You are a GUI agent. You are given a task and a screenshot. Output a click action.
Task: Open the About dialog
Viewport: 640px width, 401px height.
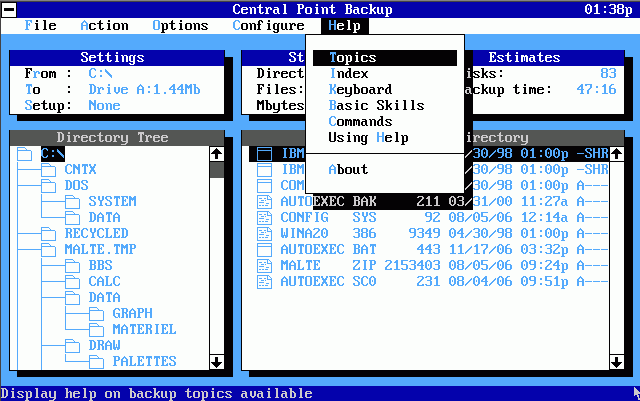(348, 169)
